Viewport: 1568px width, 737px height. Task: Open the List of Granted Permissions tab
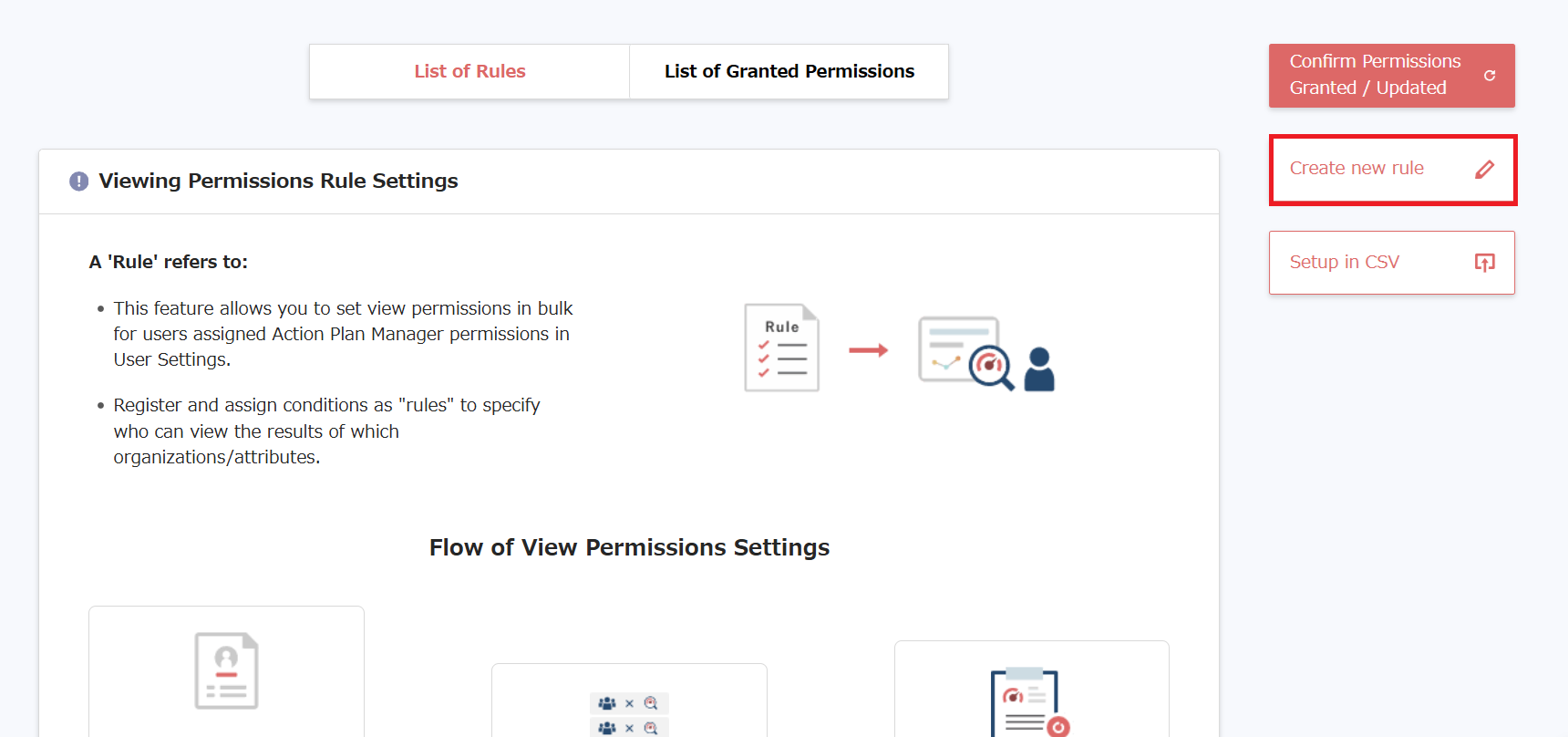[789, 71]
